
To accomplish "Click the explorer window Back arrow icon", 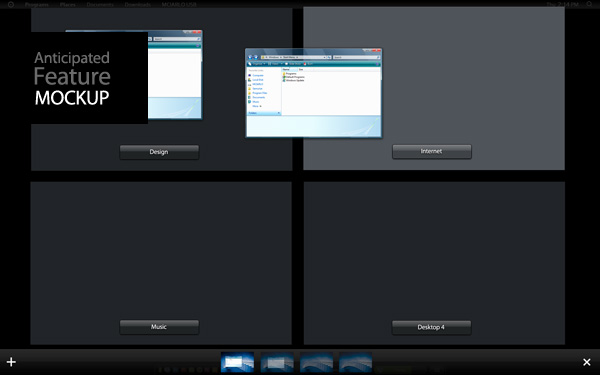I will pyautogui.click(x=251, y=57).
